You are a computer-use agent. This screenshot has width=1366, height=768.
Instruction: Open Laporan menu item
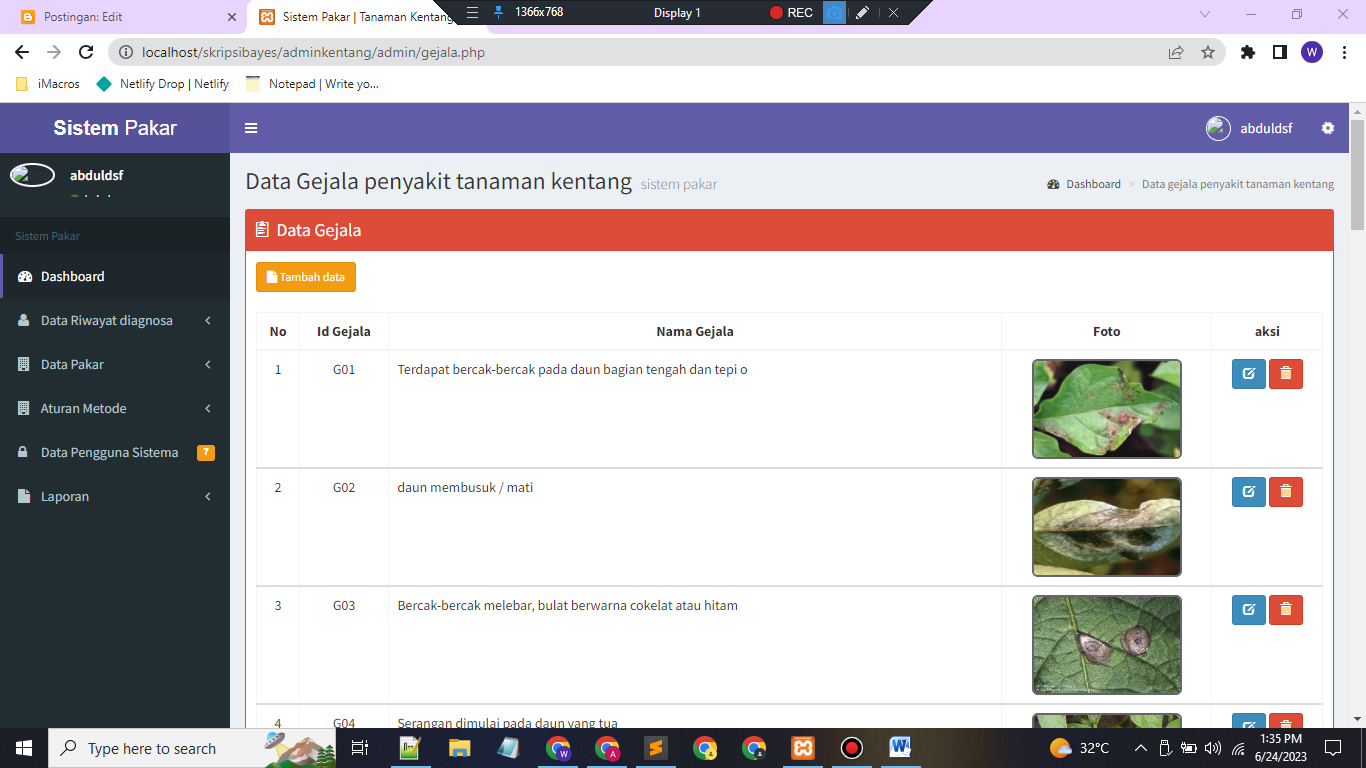[x=115, y=496]
